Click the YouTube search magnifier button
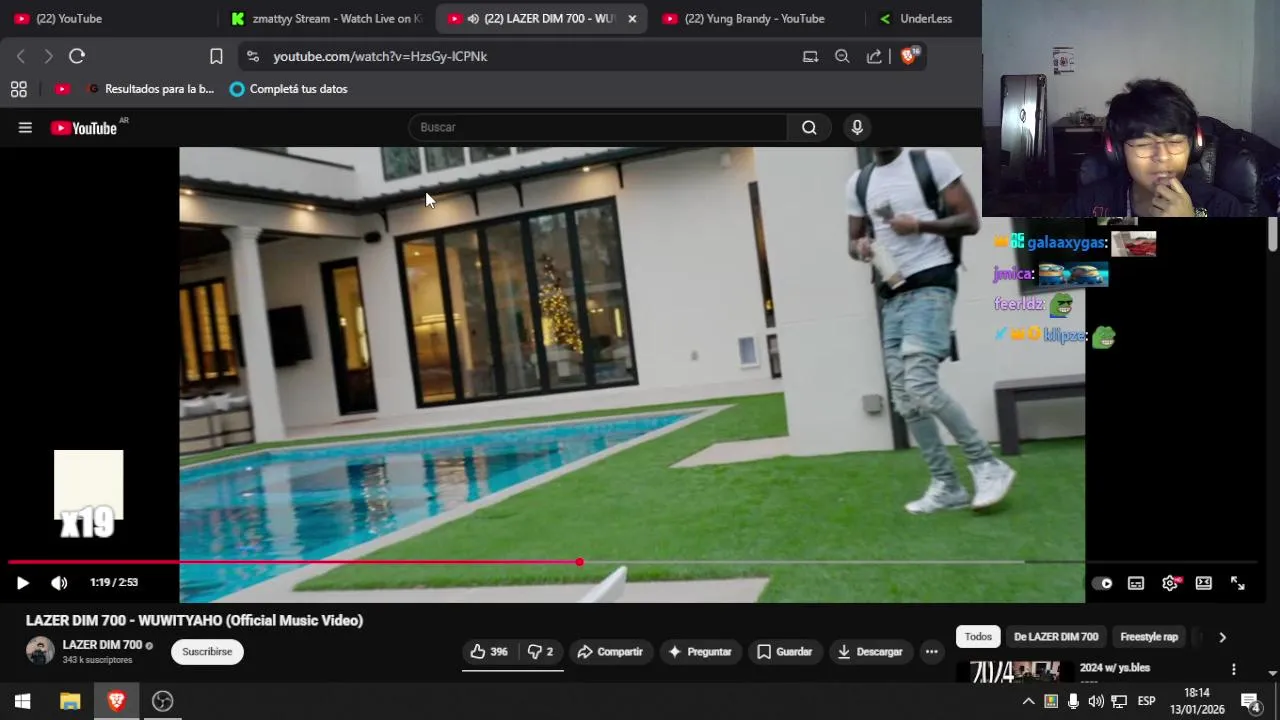Screen dimensions: 1280x720 pos(809,127)
